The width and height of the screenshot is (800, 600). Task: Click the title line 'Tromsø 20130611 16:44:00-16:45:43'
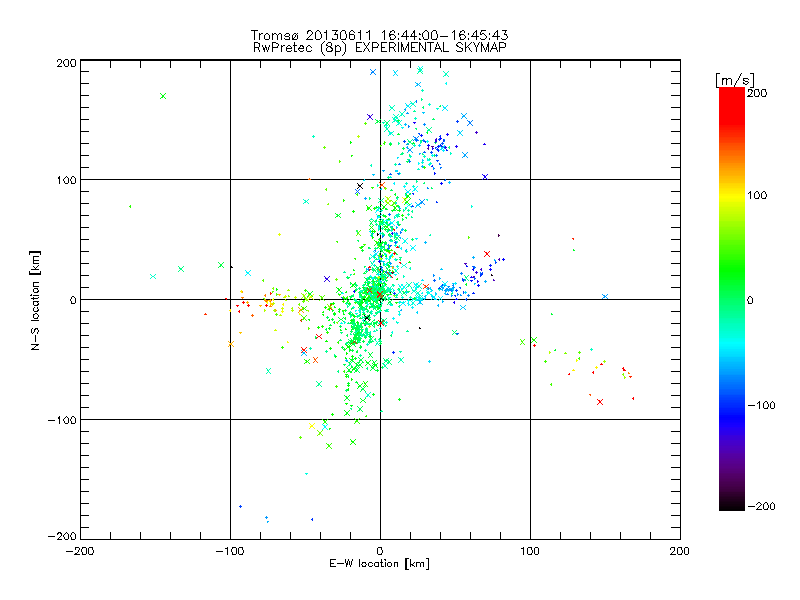tap(379, 35)
